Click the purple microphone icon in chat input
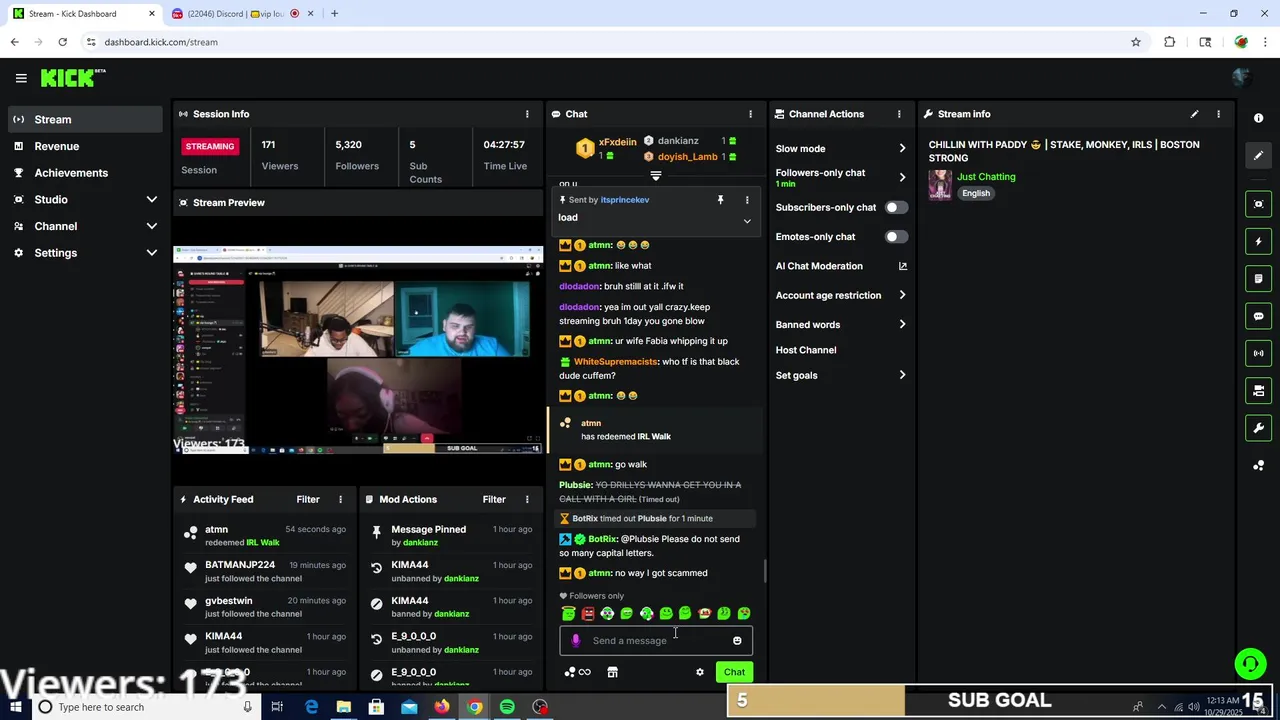Viewport: 1280px width, 720px height. pos(575,641)
